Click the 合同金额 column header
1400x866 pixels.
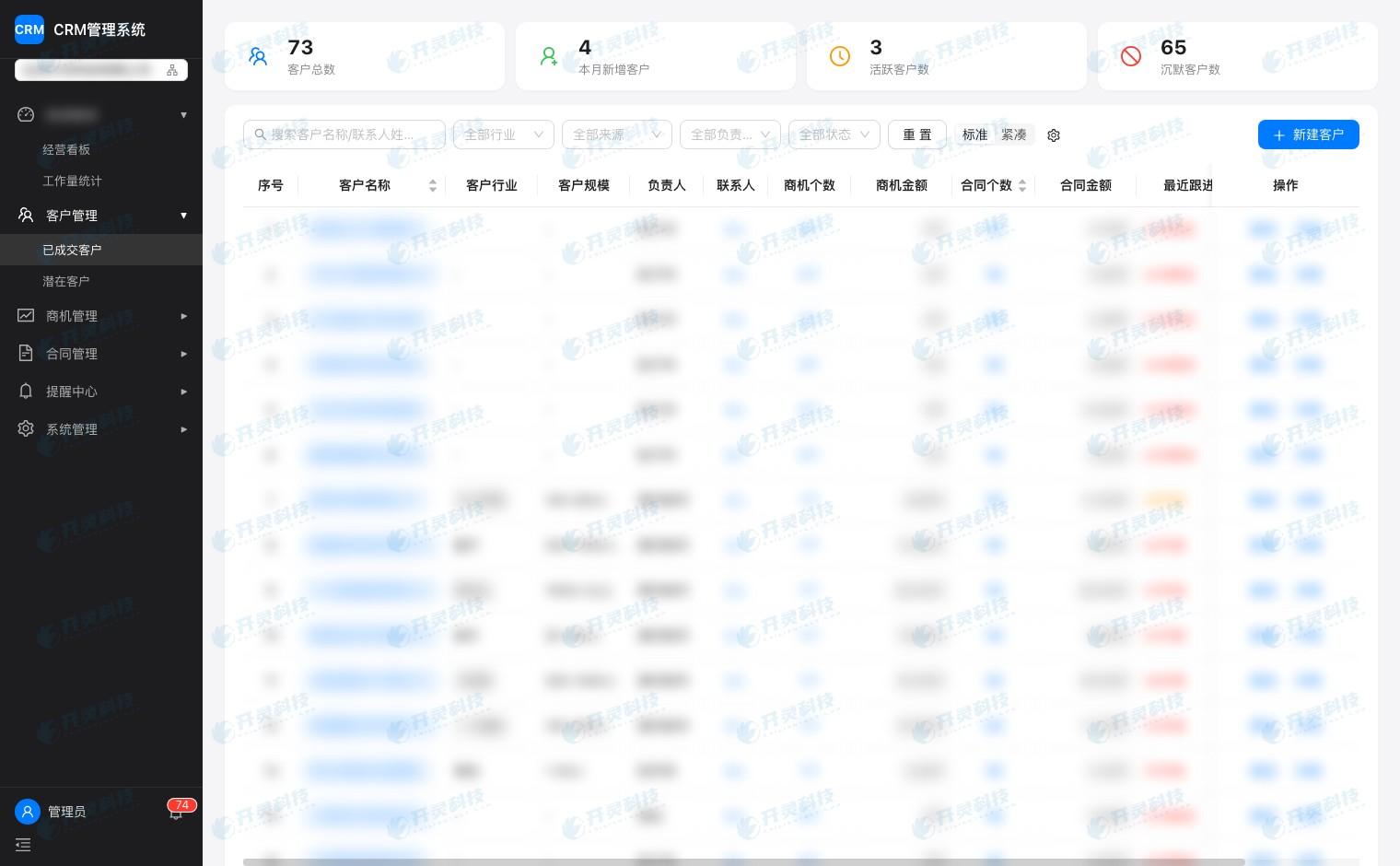1086,185
